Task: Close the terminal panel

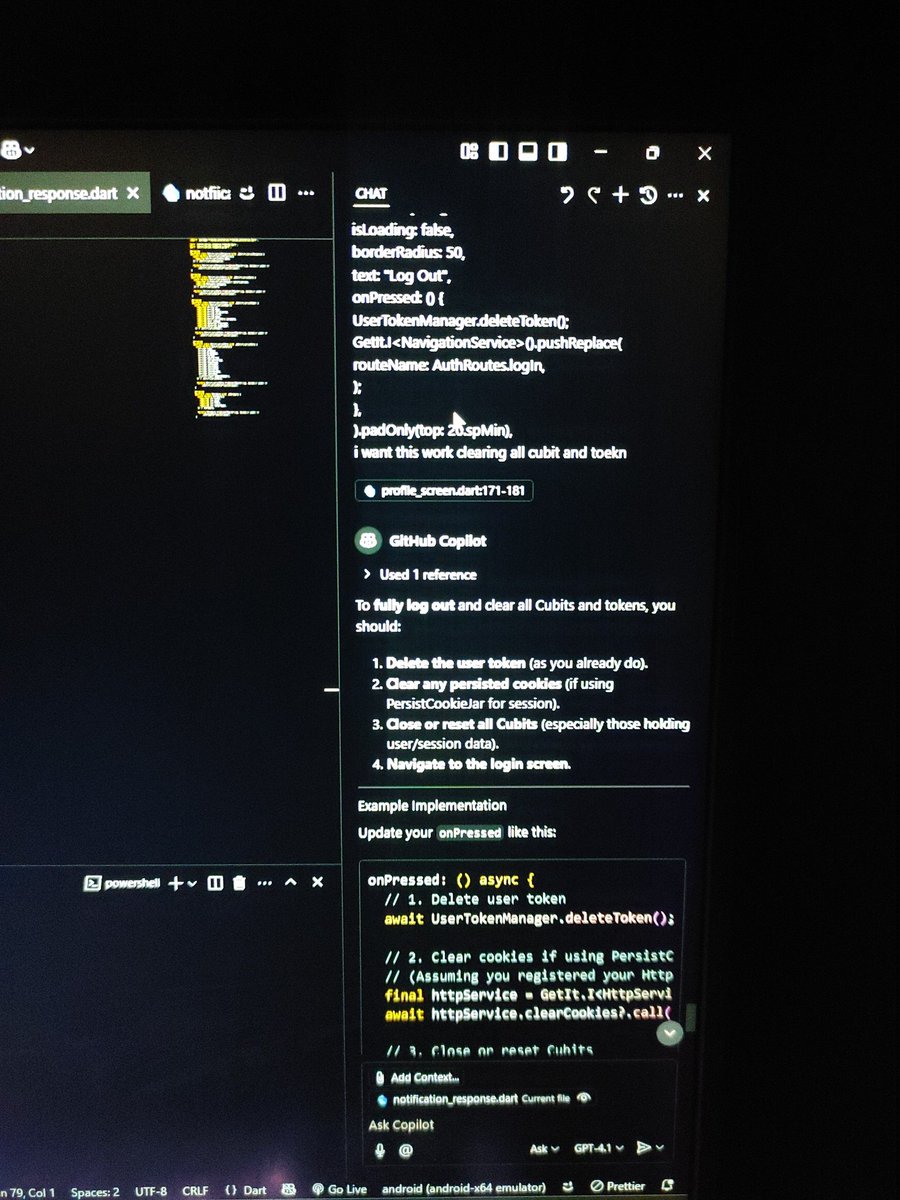Action: (x=317, y=883)
